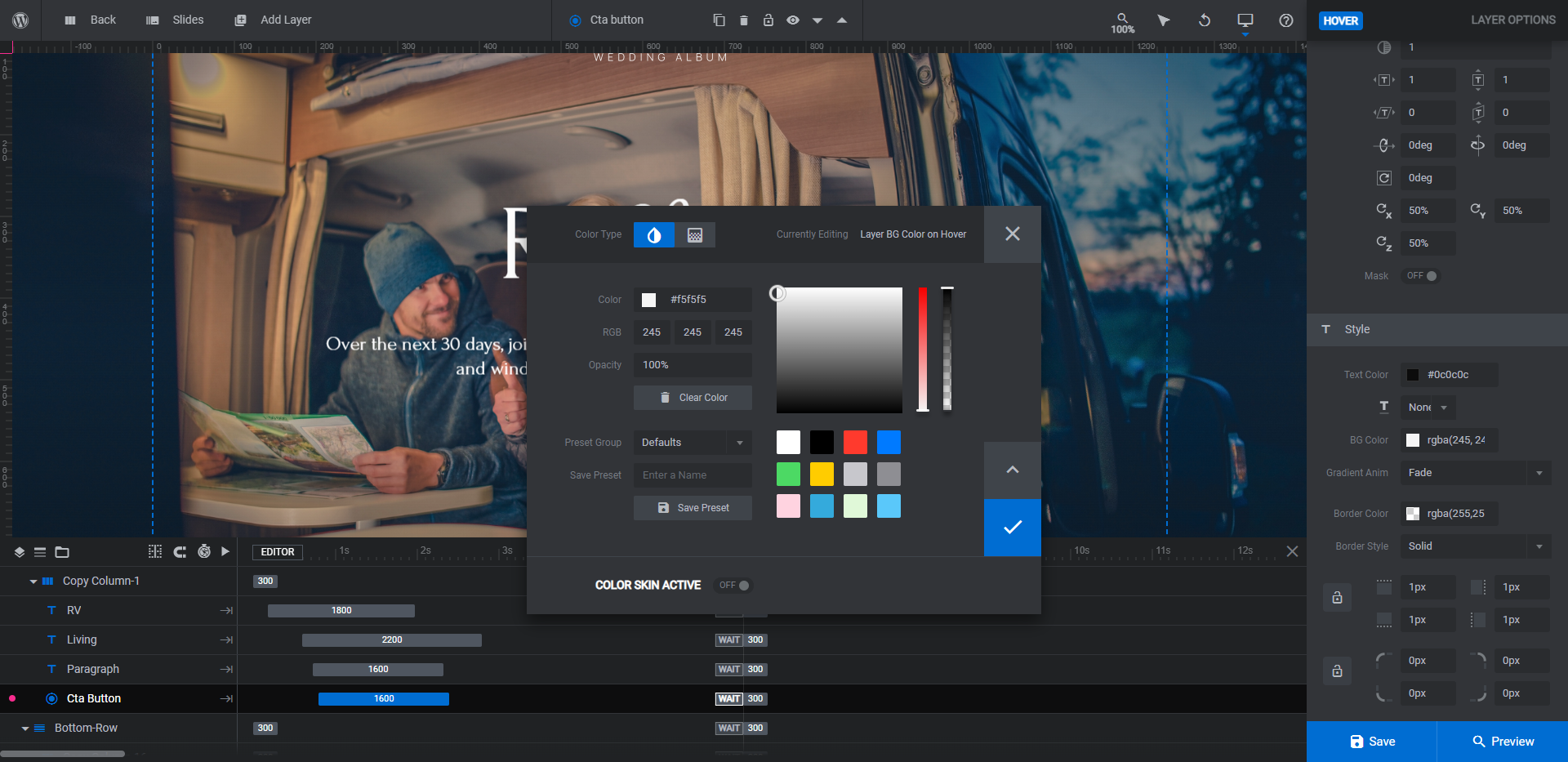The height and width of the screenshot is (762, 1568).
Task: Click the timeline layers stack icon
Action: click(19, 552)
